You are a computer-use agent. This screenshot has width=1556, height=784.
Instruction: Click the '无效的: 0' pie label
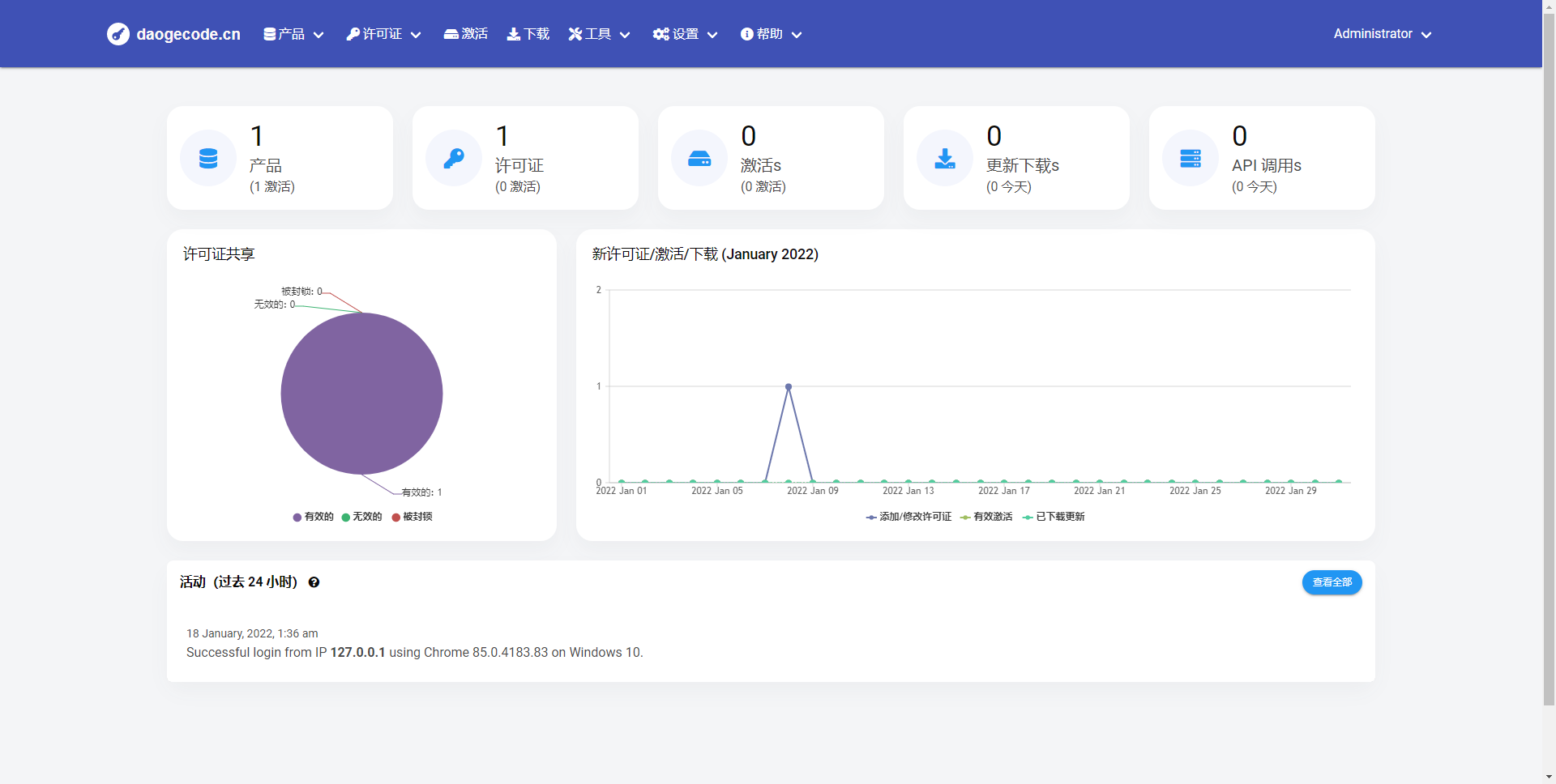pos(275,305)
